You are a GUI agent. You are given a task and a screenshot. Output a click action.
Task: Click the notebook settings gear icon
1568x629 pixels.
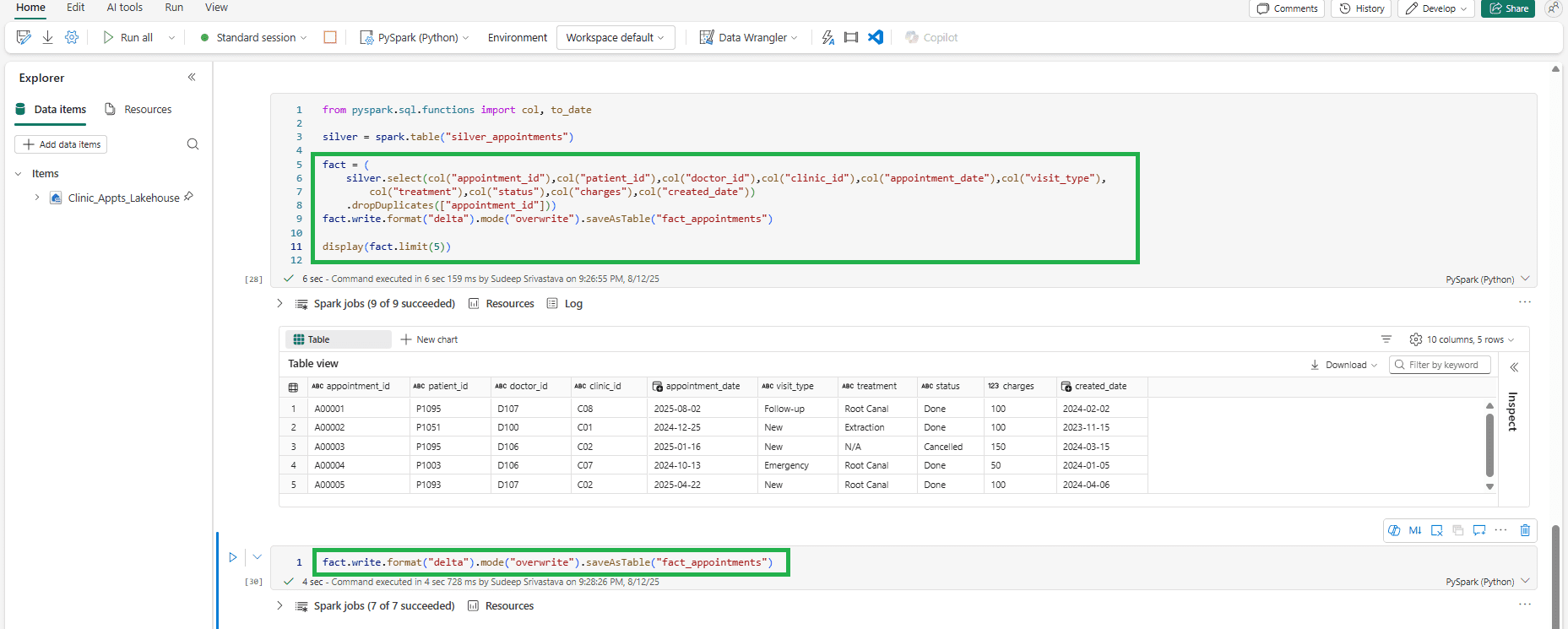tap(72, 37)
